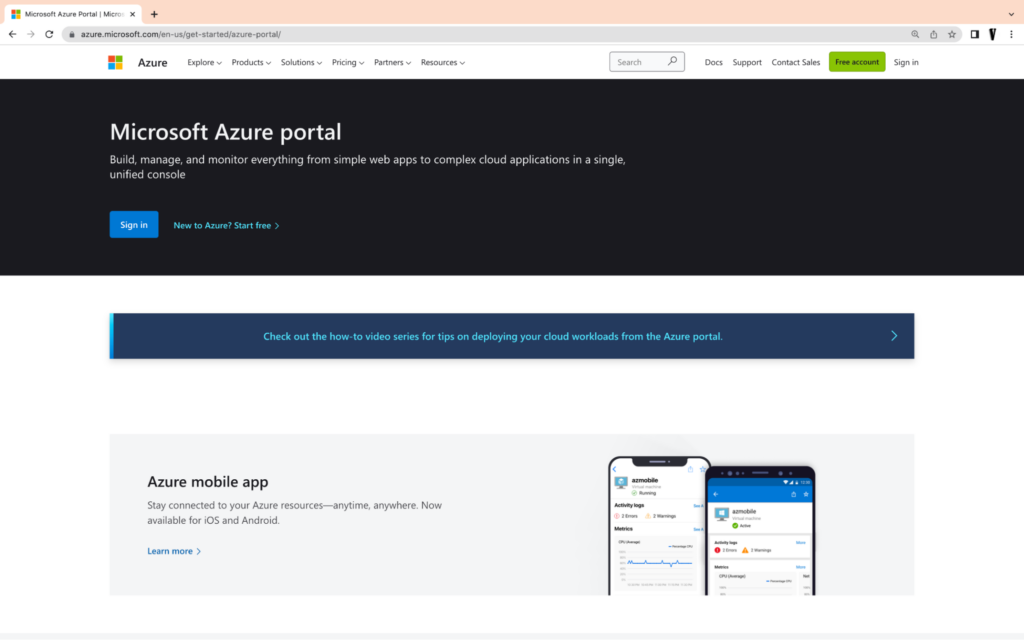Expand the Solutions menu
Viewport: 1024px width, 640px height.
(301, 62)
